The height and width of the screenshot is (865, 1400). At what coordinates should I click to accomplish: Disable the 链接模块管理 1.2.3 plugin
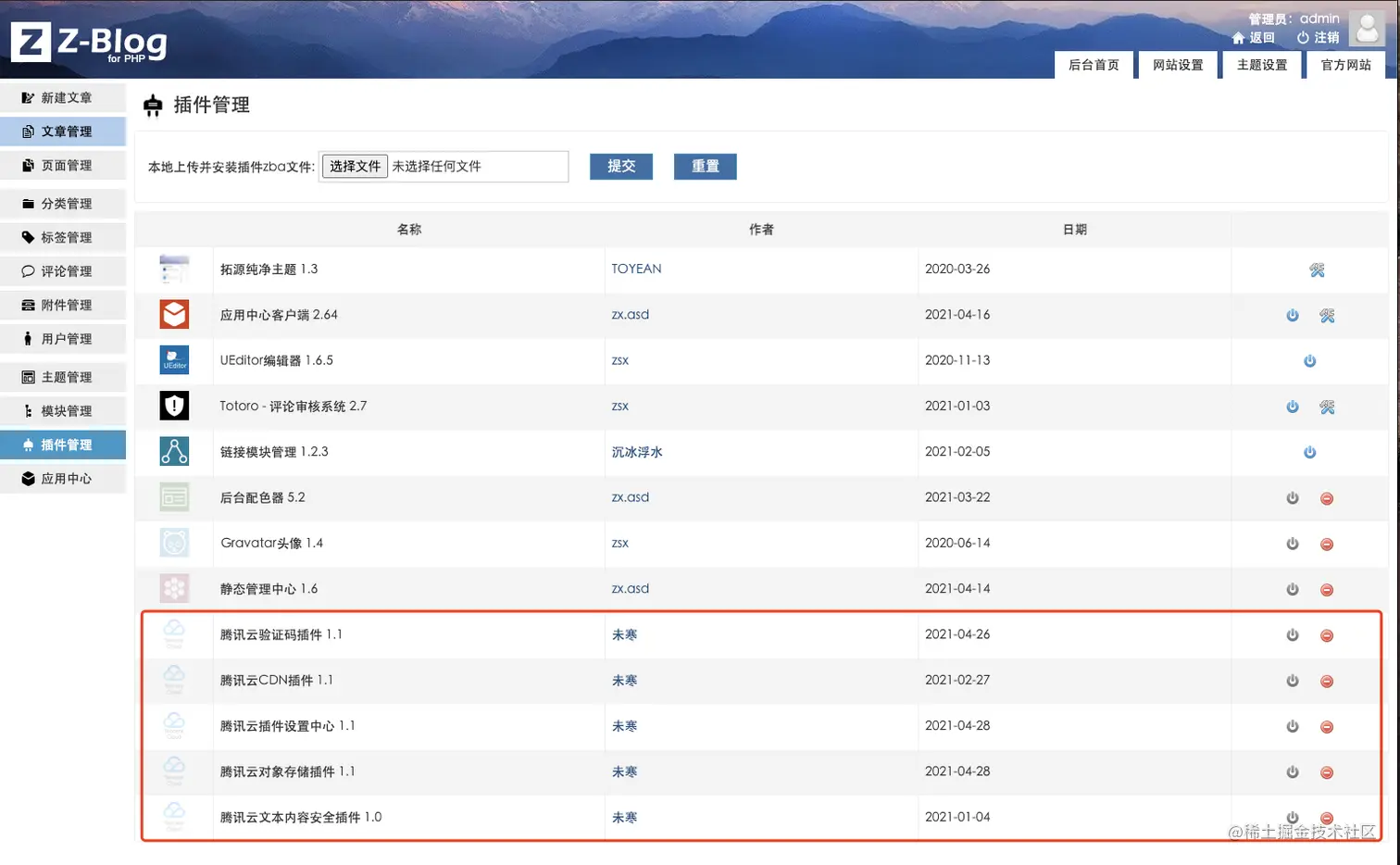tap(1309, 452)
